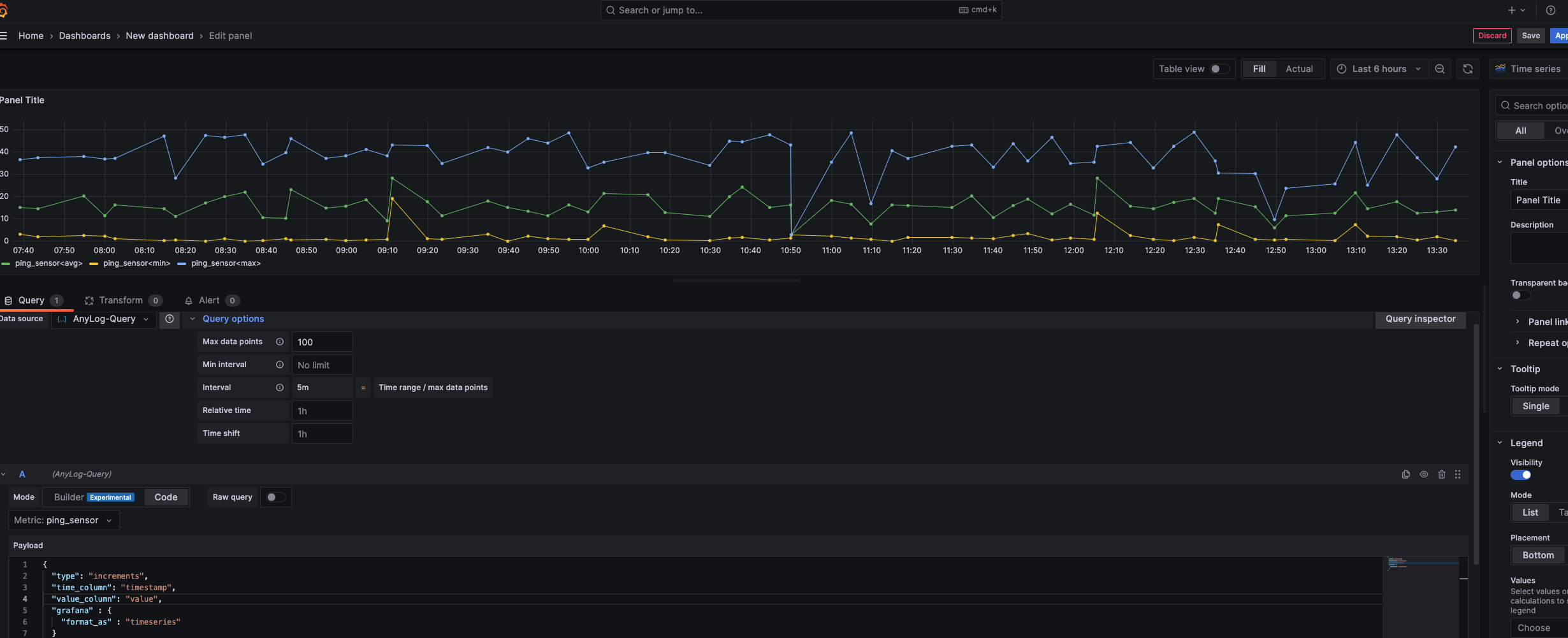This screenshot has height=638, width=1568.
Task: Select List legend mode
Action: coord(1530,512)
